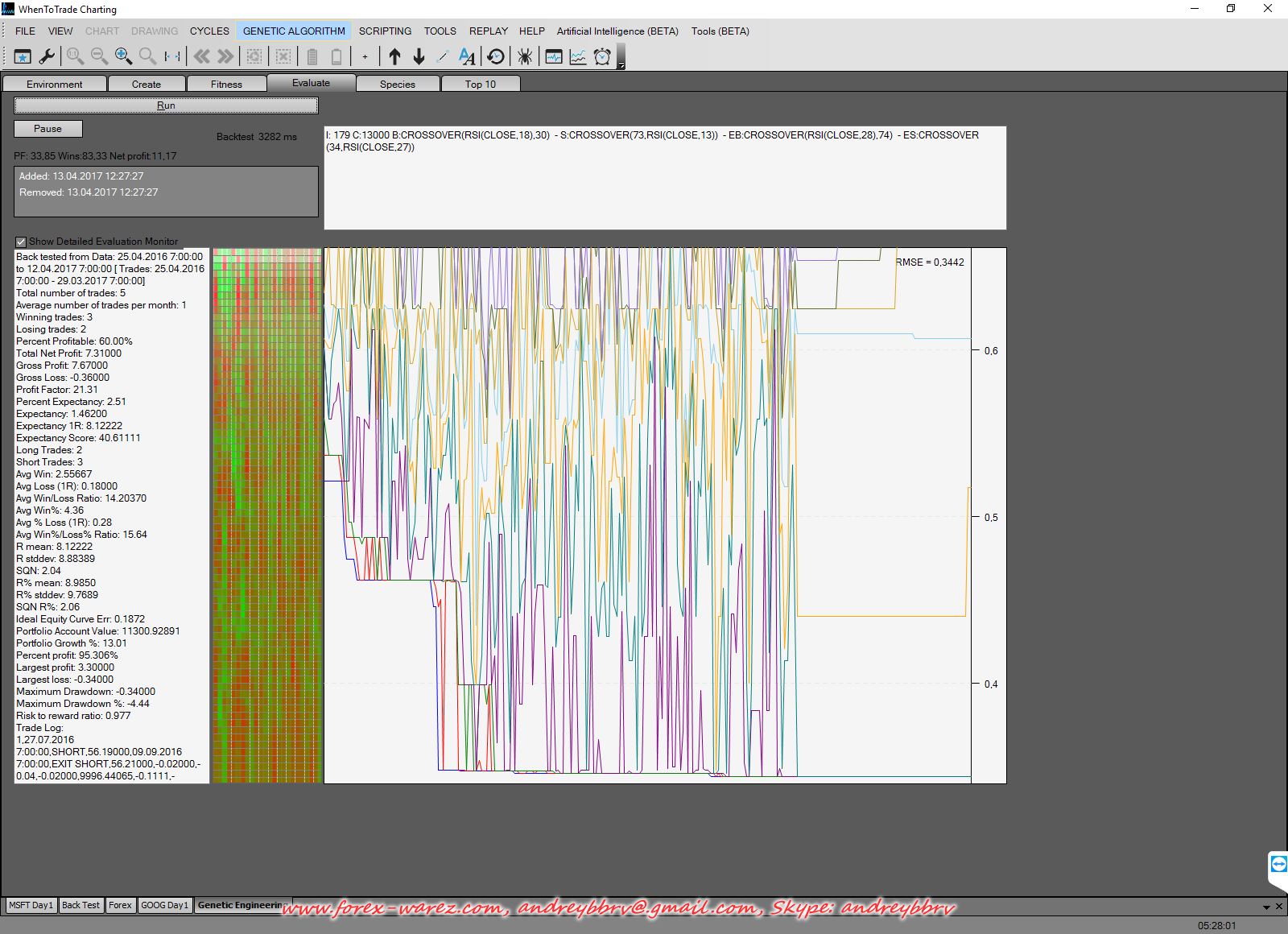Click the zoom in magnifier icon

coord(123,56)
